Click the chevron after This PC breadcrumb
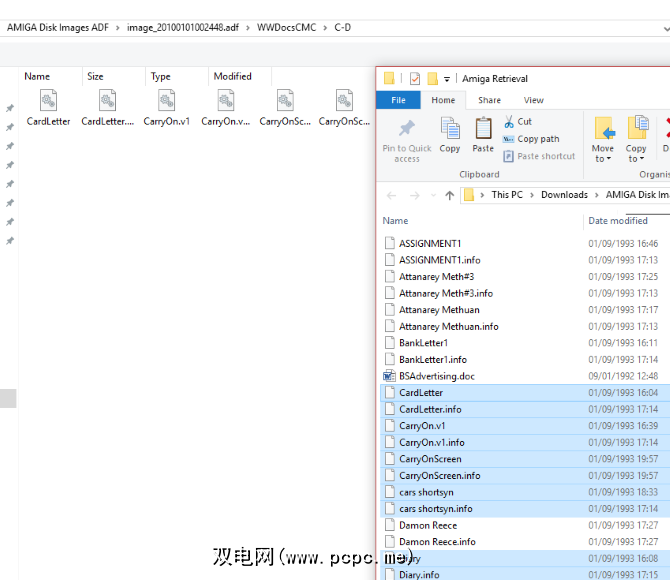This screenshot has height=580, width=670. [532, 195]
